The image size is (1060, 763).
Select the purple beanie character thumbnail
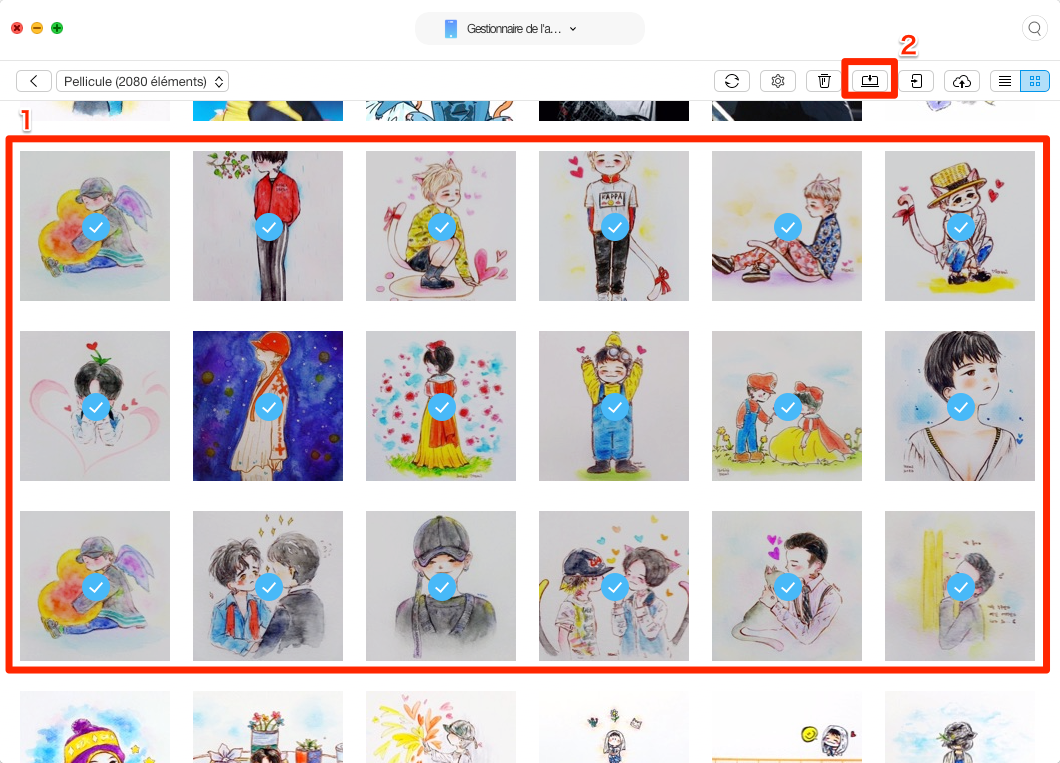95,727
